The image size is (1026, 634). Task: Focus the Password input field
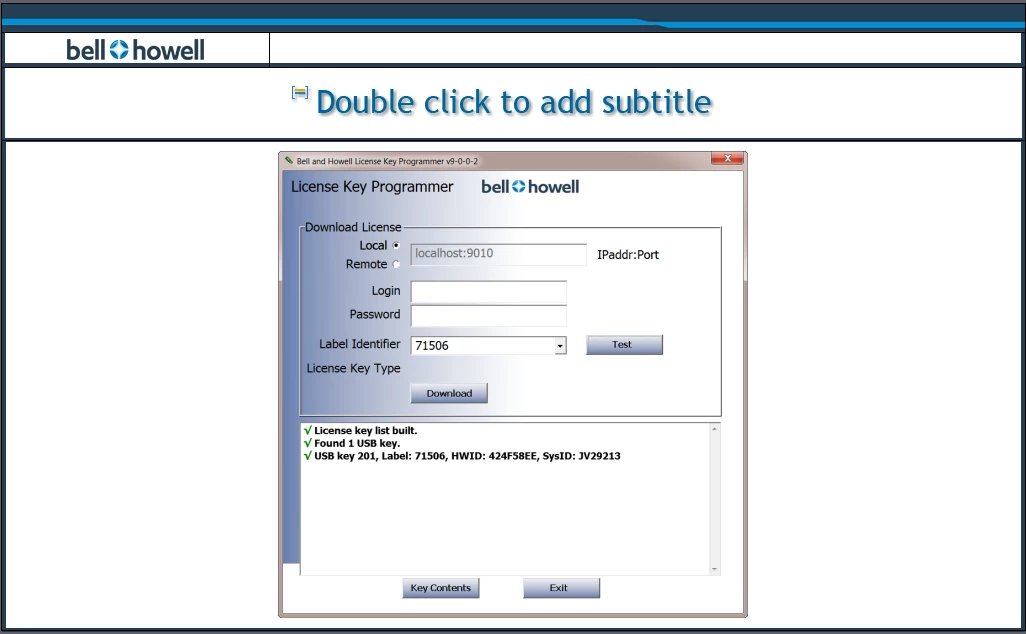[x=489, y=315]
